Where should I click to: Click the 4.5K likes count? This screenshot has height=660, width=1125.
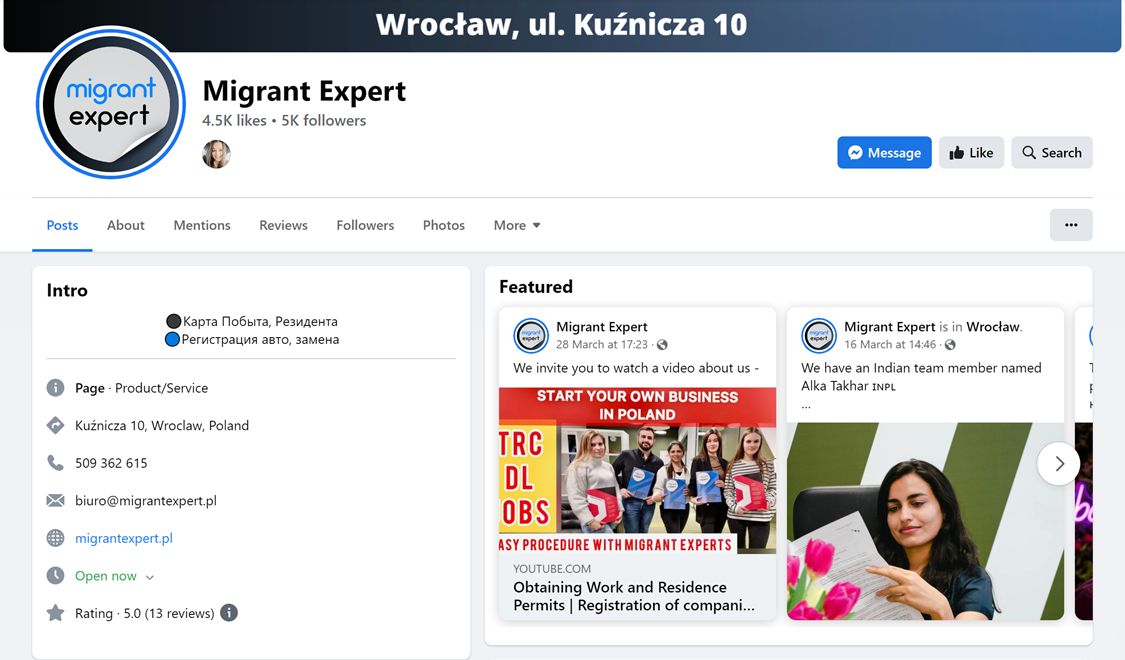(x=234, y=121)
